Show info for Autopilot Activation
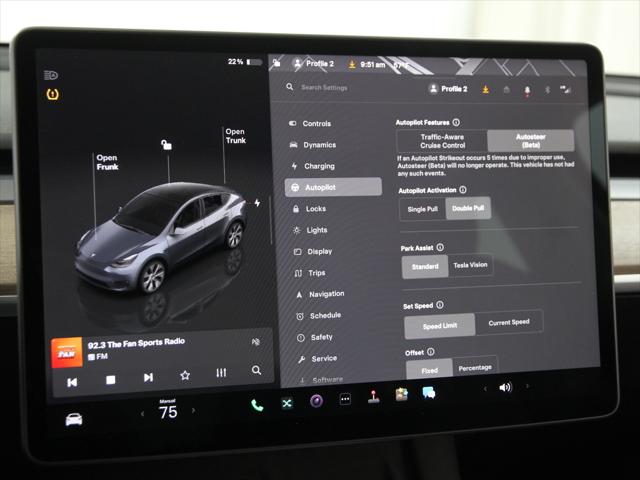 [463, 189]
